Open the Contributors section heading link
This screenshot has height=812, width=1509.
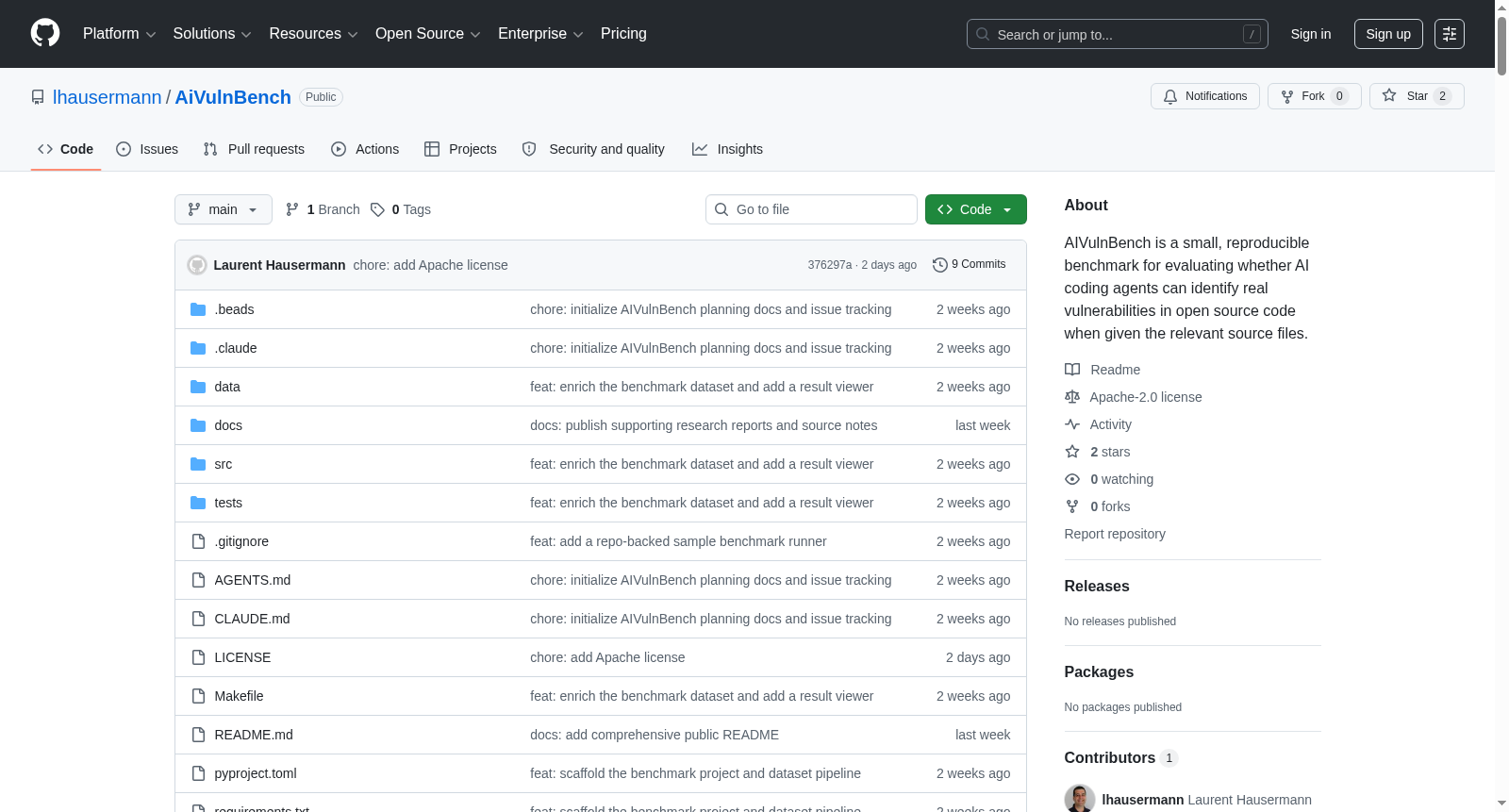click(1120, 757)
